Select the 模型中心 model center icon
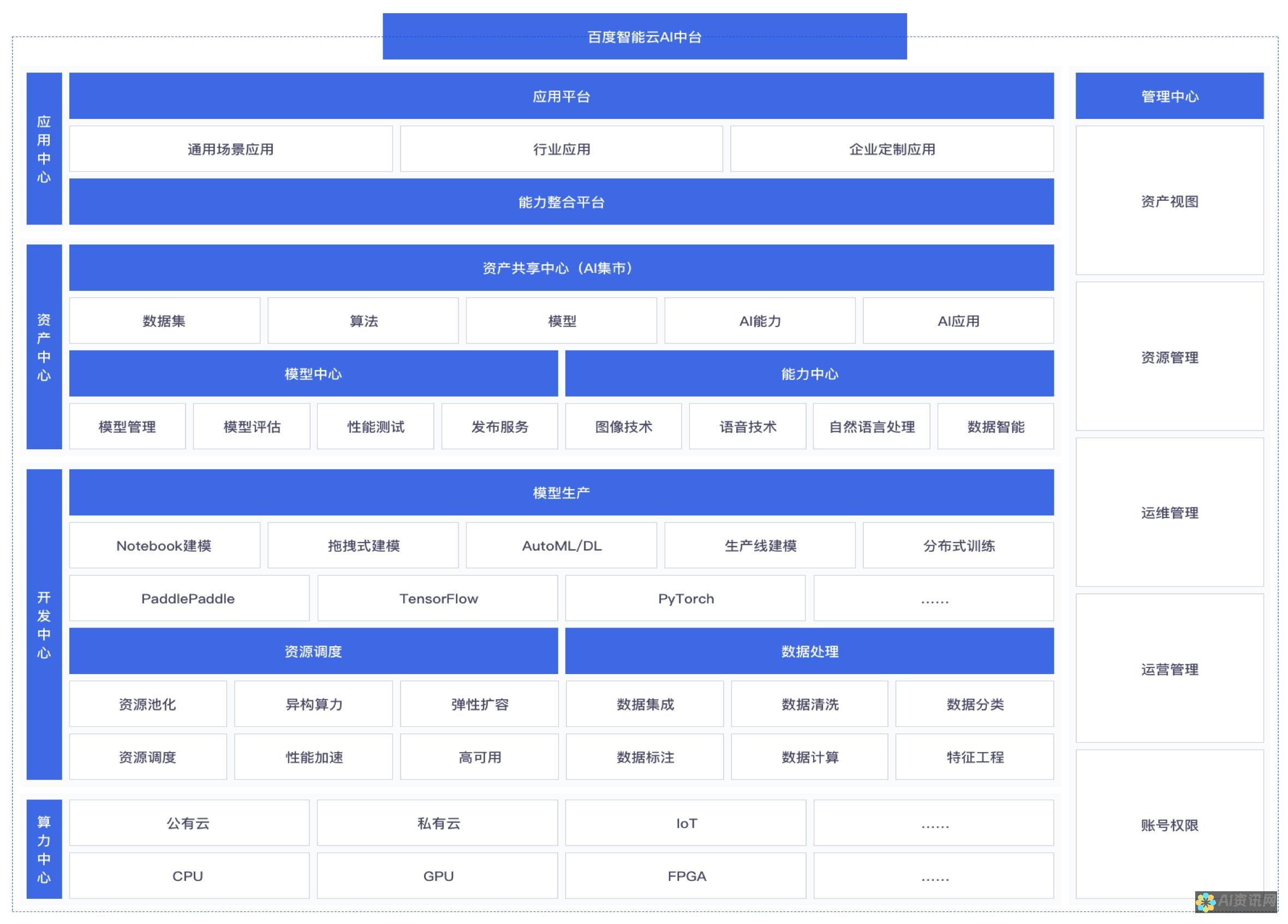The height and width of the screenshot is (924, 1288). pyautogui.click(x=312, y=374)
